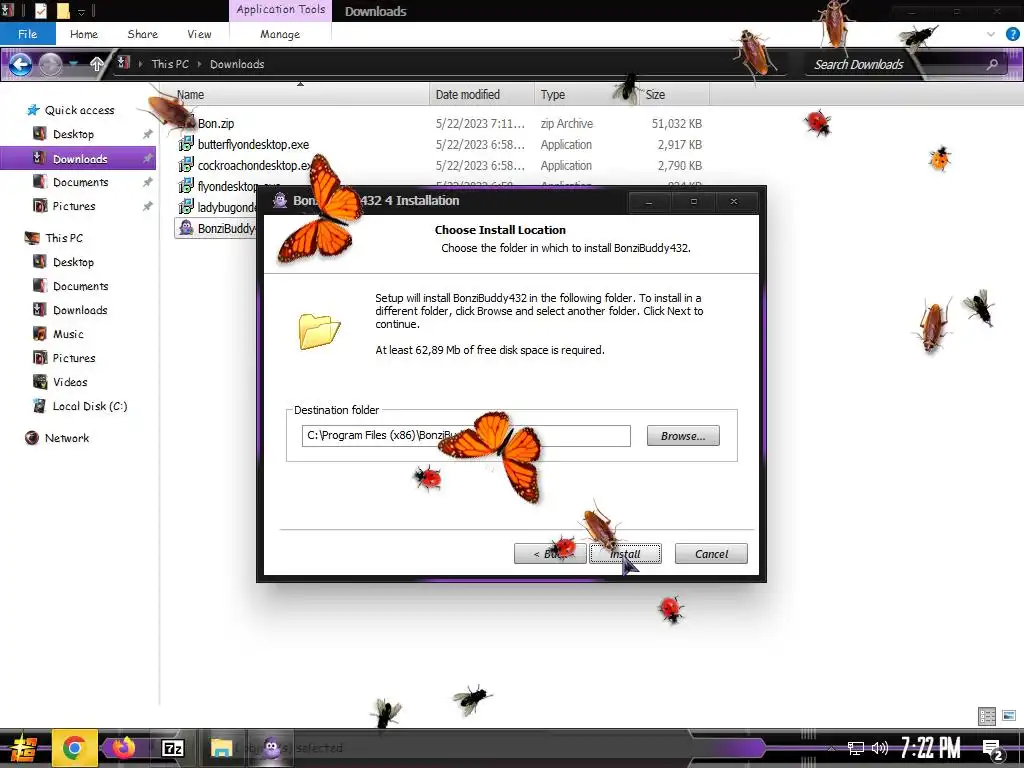Select the Application Tools contextual tab
Screen dimensions: 1024x768
[280, 10]
